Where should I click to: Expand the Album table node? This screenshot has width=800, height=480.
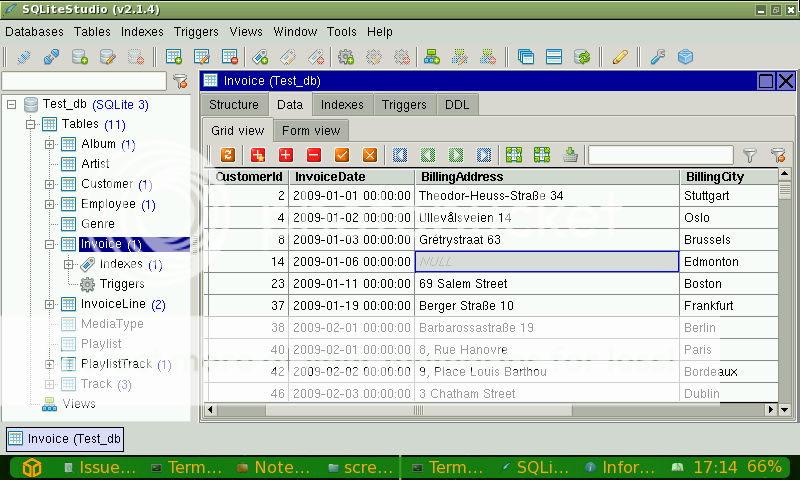point(50,144)
